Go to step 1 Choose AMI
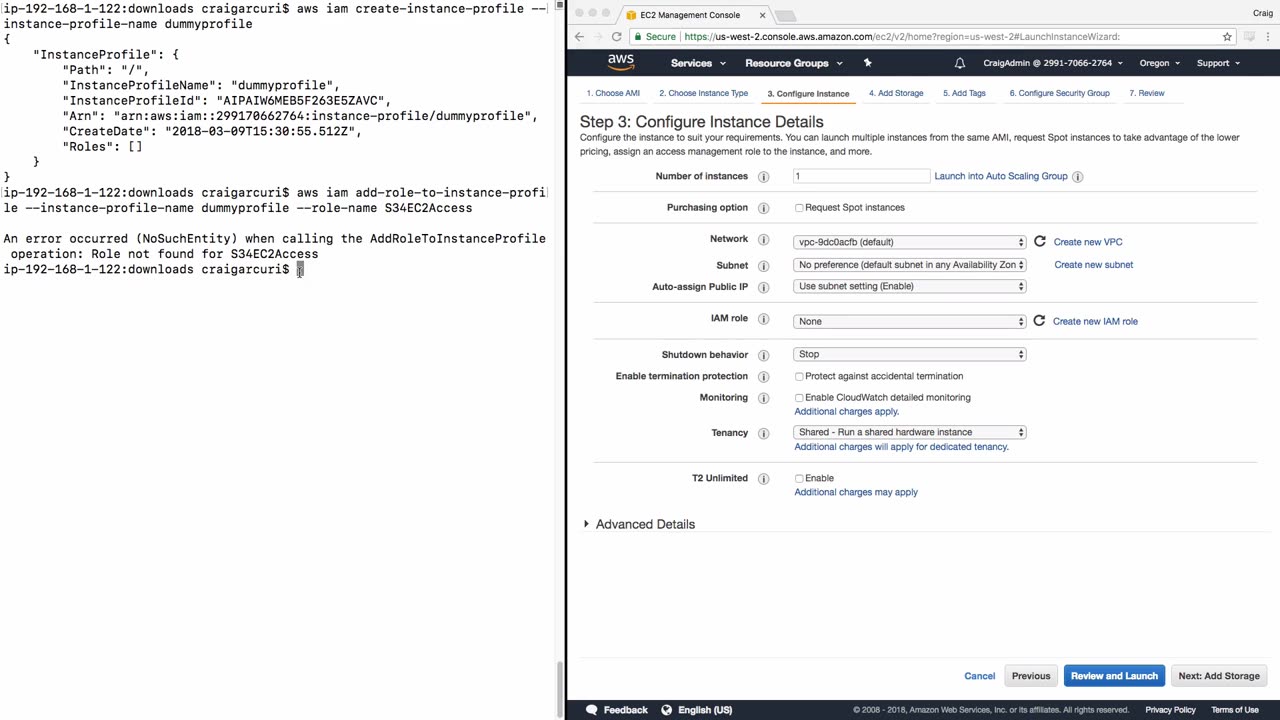This screenshot has height=720, width=1280. tap(613, 93)
